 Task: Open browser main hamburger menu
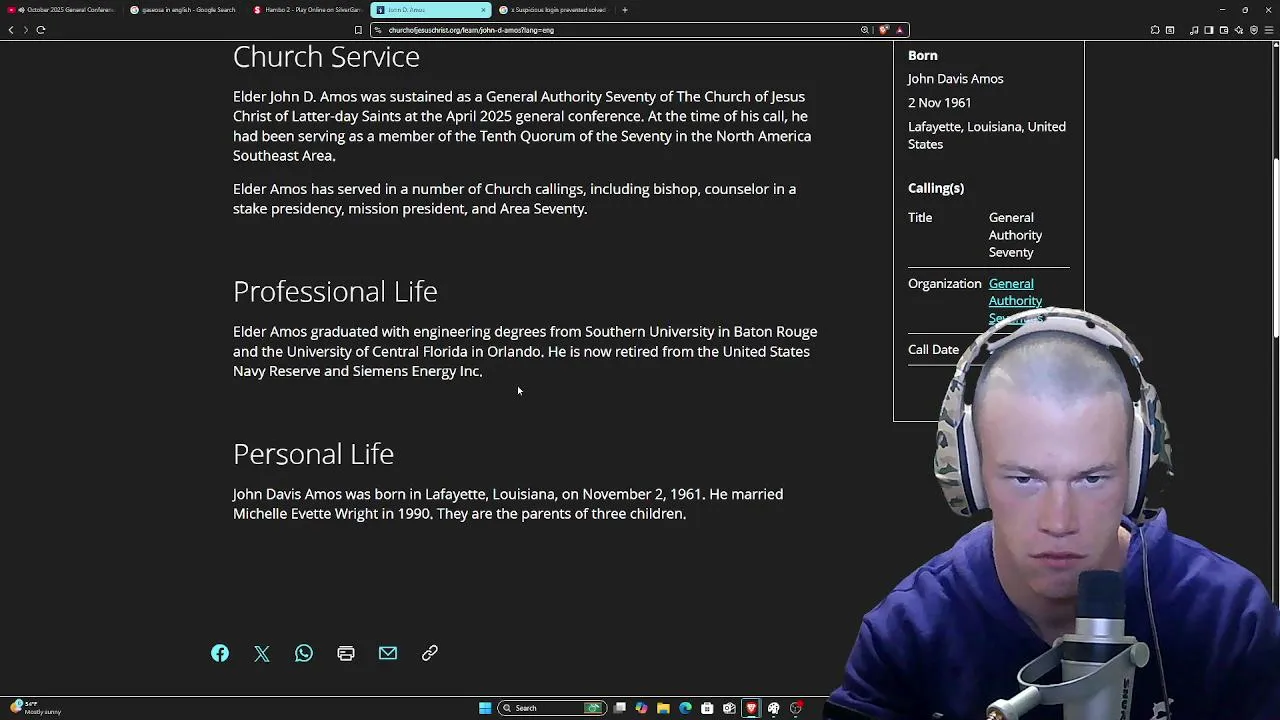(1269, 30)
